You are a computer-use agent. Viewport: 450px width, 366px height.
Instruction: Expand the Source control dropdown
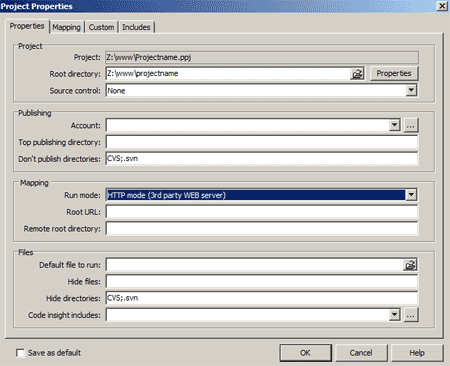click(411, 90)
